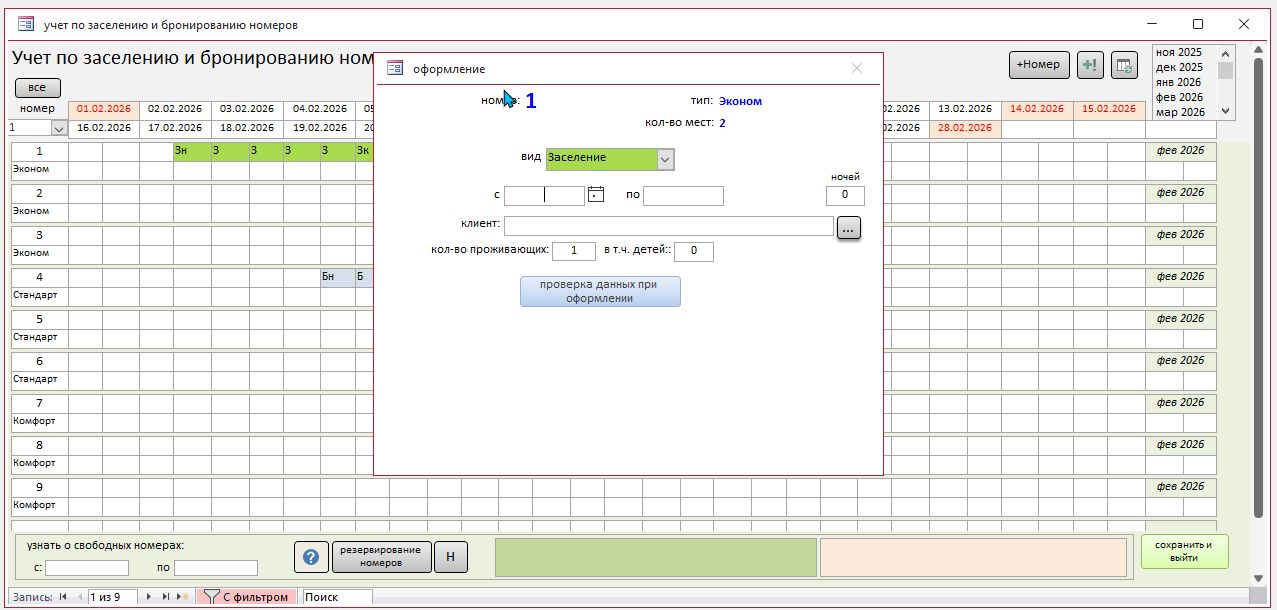The image size is (1277, 610).
Task: Expand the 'вид' Заселение dropdown
Action: tap(665, 159)
